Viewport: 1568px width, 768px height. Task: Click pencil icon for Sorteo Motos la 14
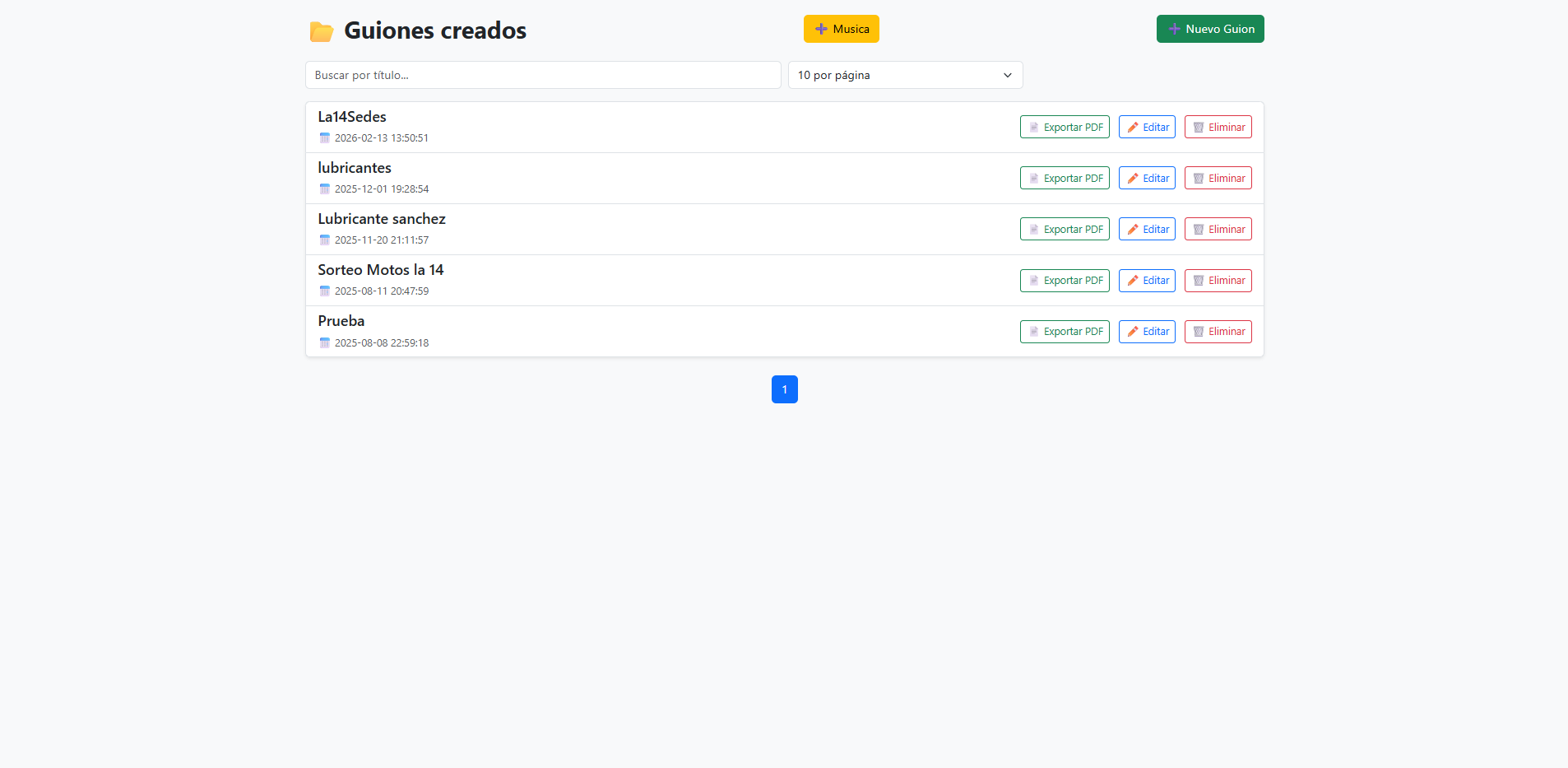(1133, 281)
